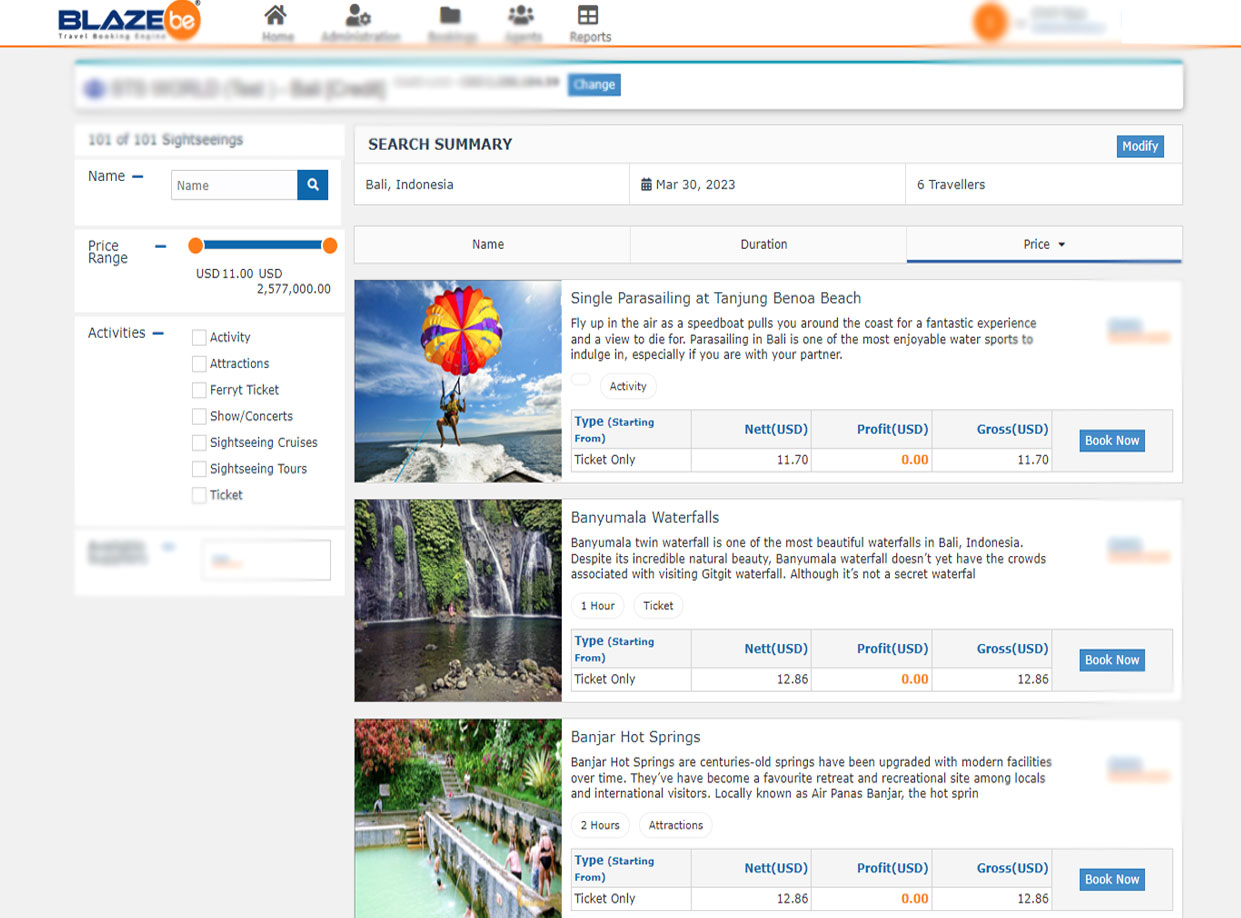This screenshot has height=918, width=1241.
Task: Click the orange user avatar icon
Action: (x=989, y=22)
